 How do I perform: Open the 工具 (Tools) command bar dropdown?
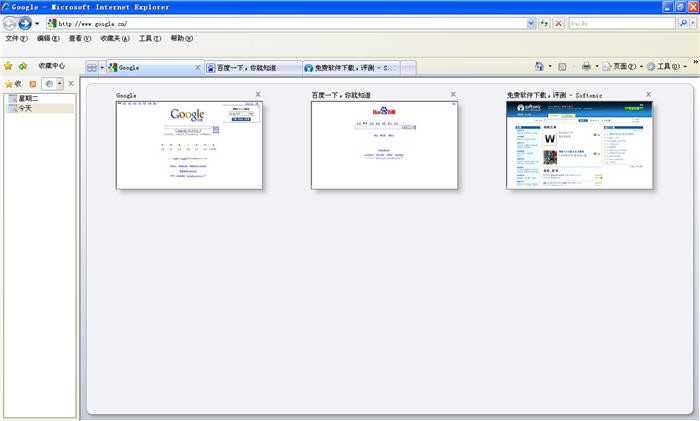pyautogui.click(x=665, y=67)
